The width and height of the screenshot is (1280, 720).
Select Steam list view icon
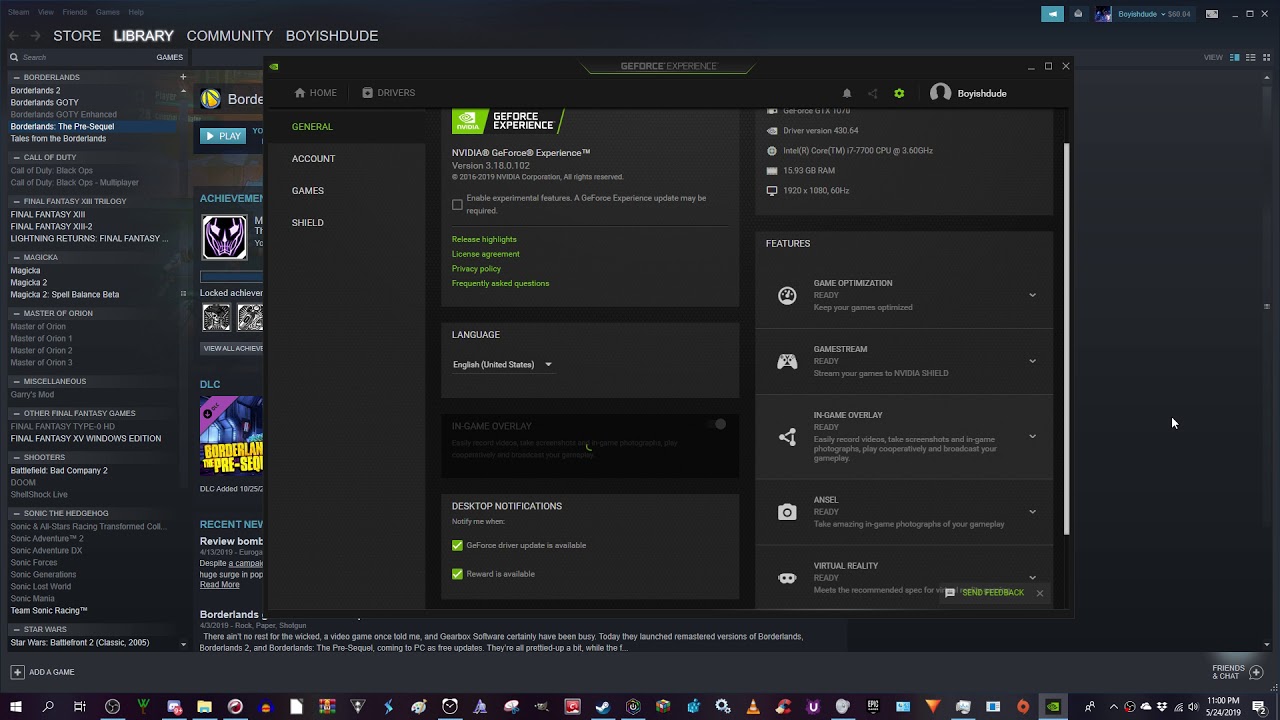click(x=1250, y=57)
